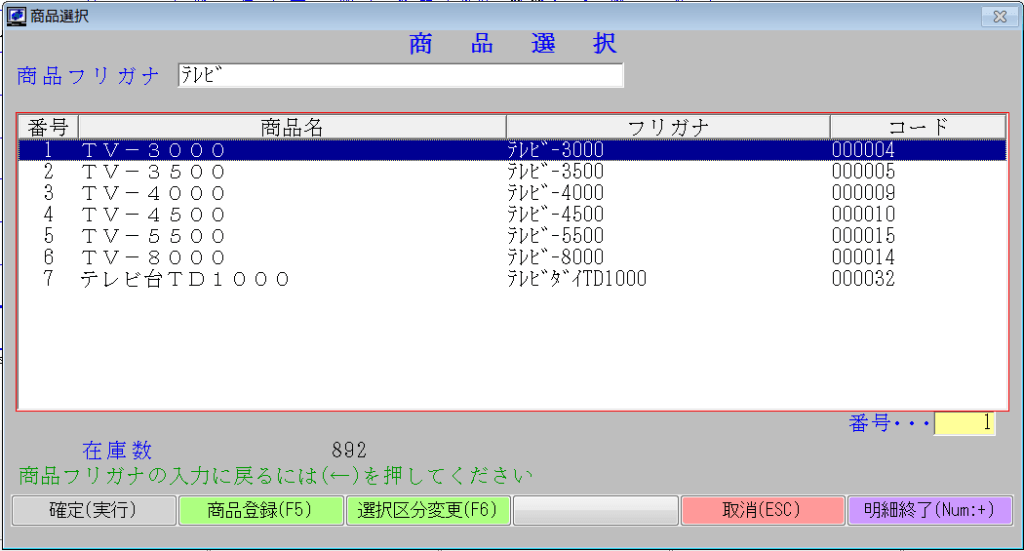Cancel with the 取消(ESC) button
The width and height of the screenshot is (1024, 551).
762,511
